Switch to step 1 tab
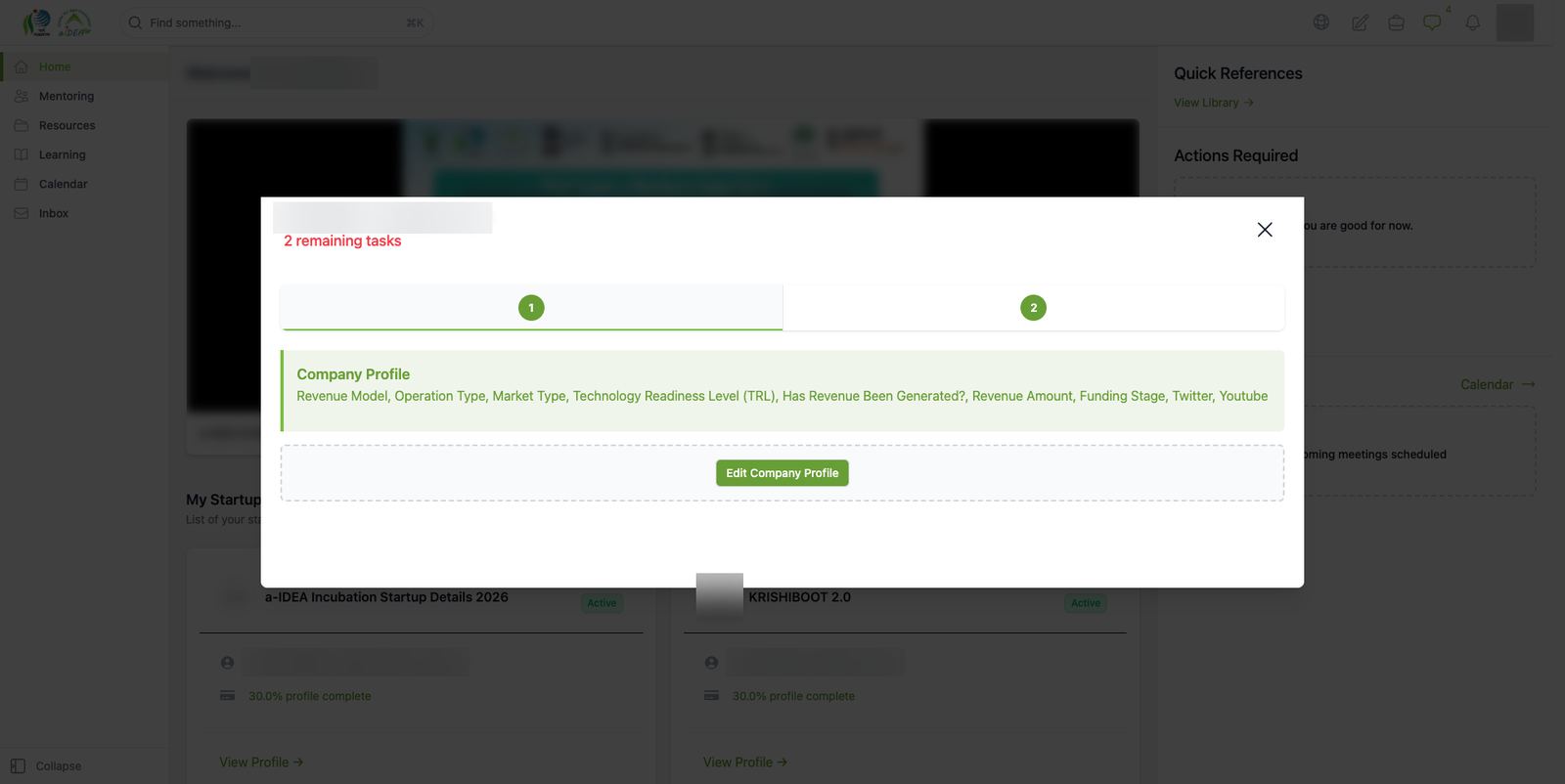This screenshot has height=784, width=1565. pyautogui.click(x=531, y=308)
